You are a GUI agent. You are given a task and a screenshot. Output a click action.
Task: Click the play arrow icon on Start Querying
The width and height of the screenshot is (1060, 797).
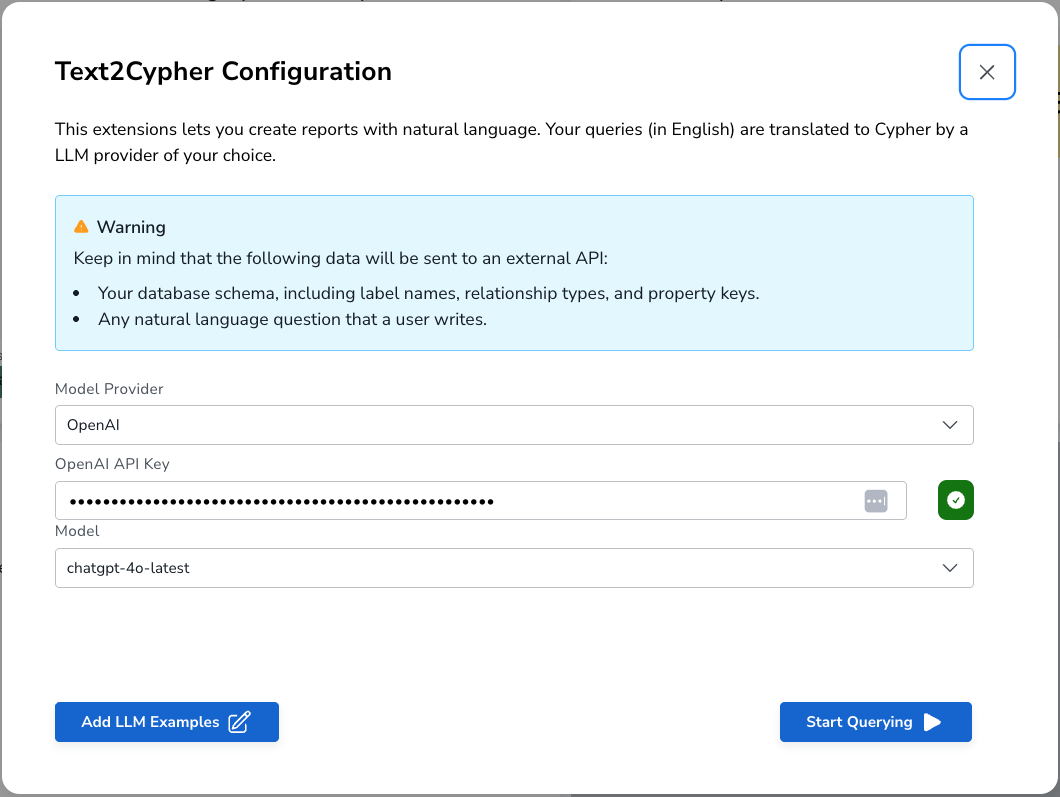click(934, 721)
